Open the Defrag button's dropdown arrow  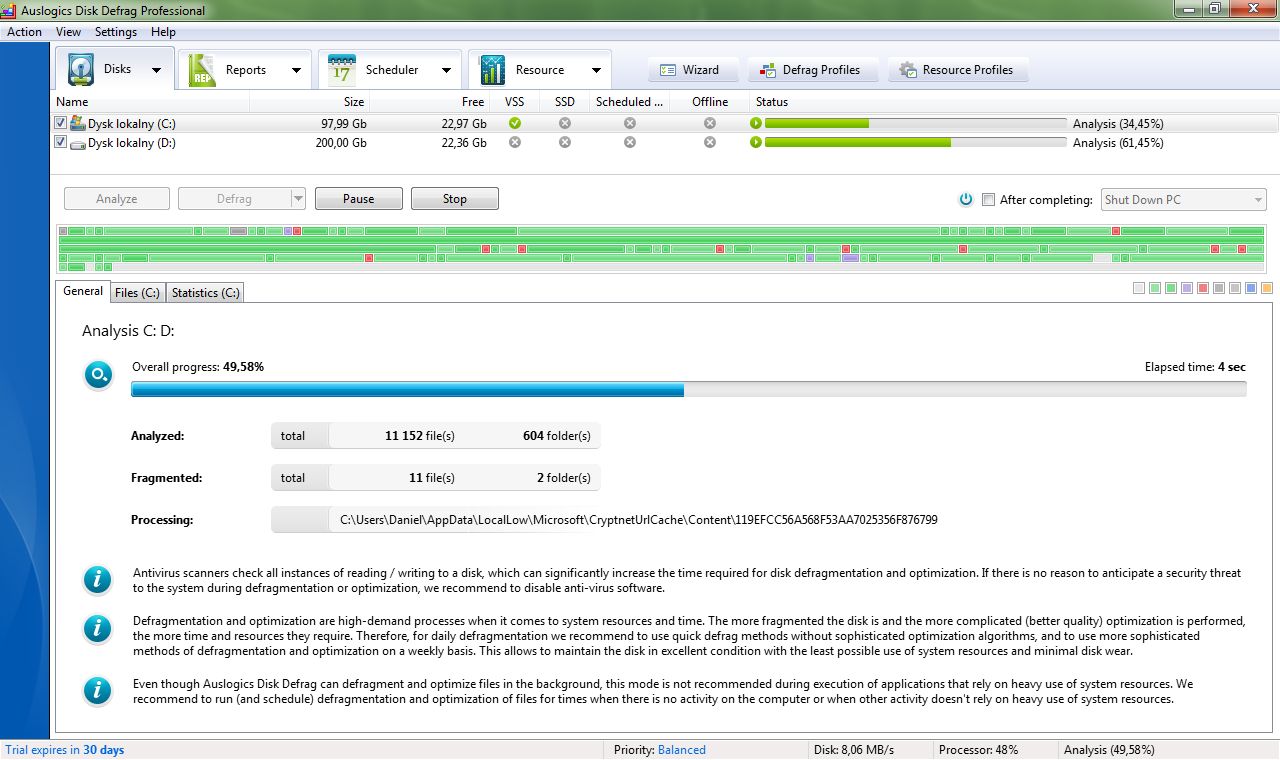pyautogui.click(x=298, y=199)
